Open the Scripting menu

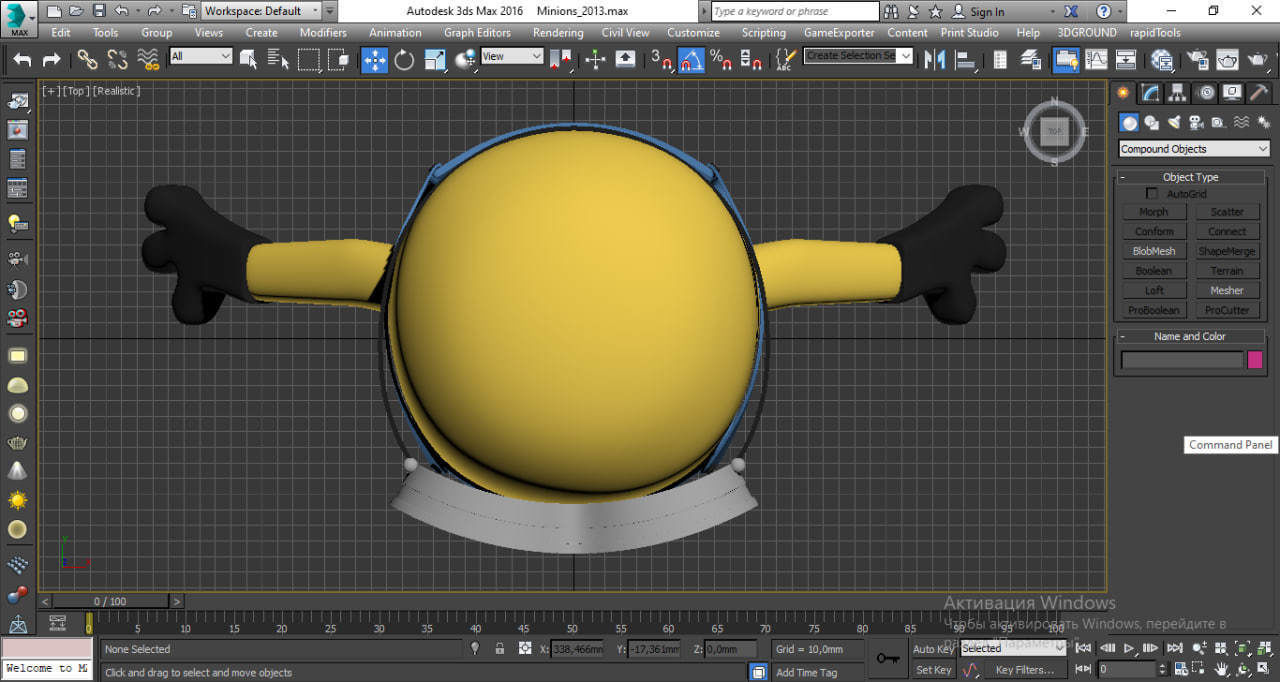pyautogui.click(x=763, y=32)
